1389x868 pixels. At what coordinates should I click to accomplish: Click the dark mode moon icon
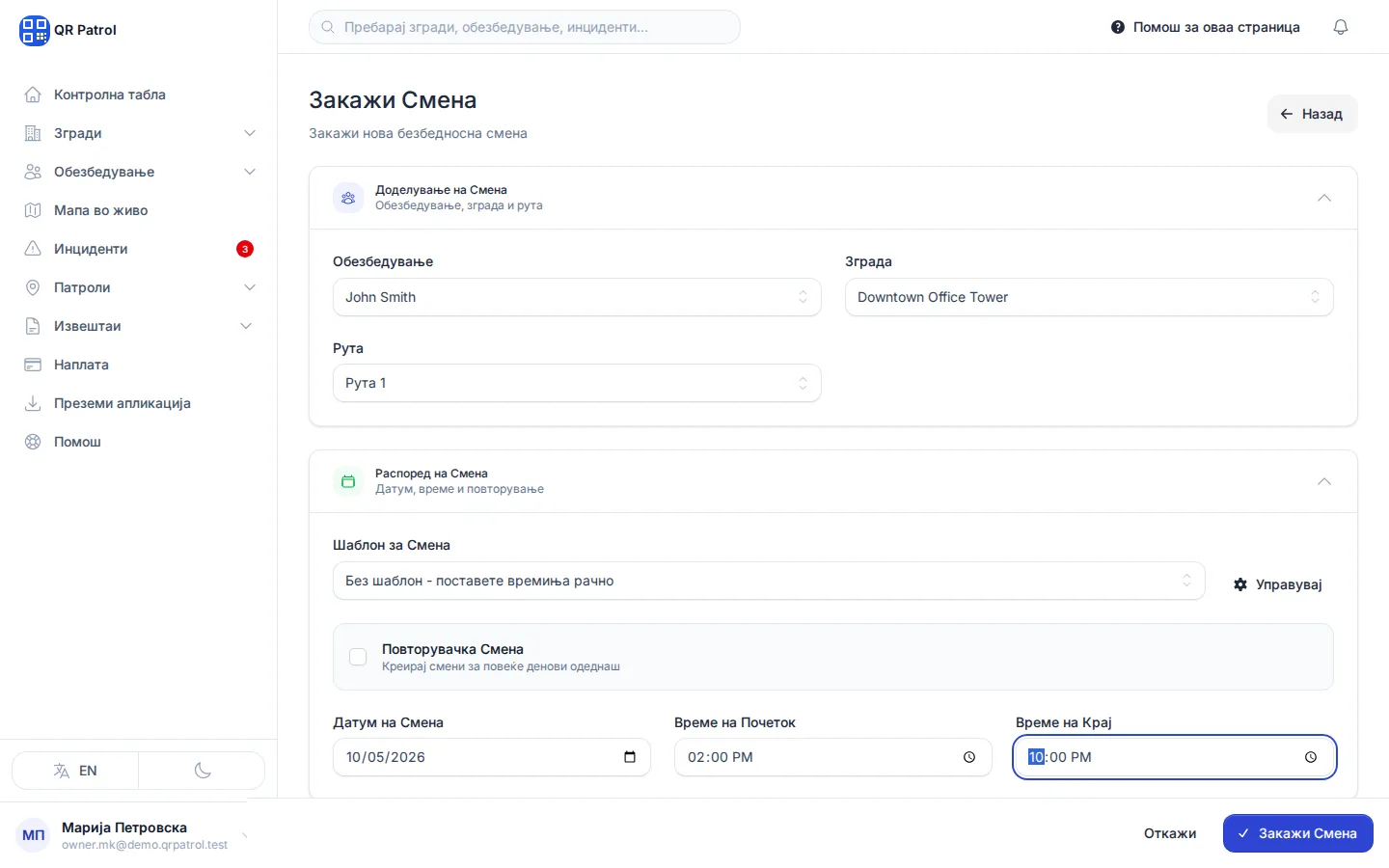point(203,771)
